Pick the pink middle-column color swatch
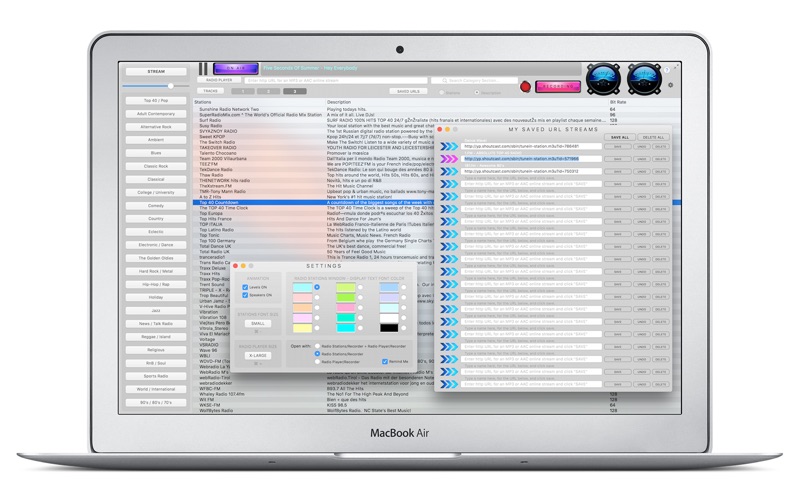The width and height of the screenshot is (800, 500). click(345, 308)
